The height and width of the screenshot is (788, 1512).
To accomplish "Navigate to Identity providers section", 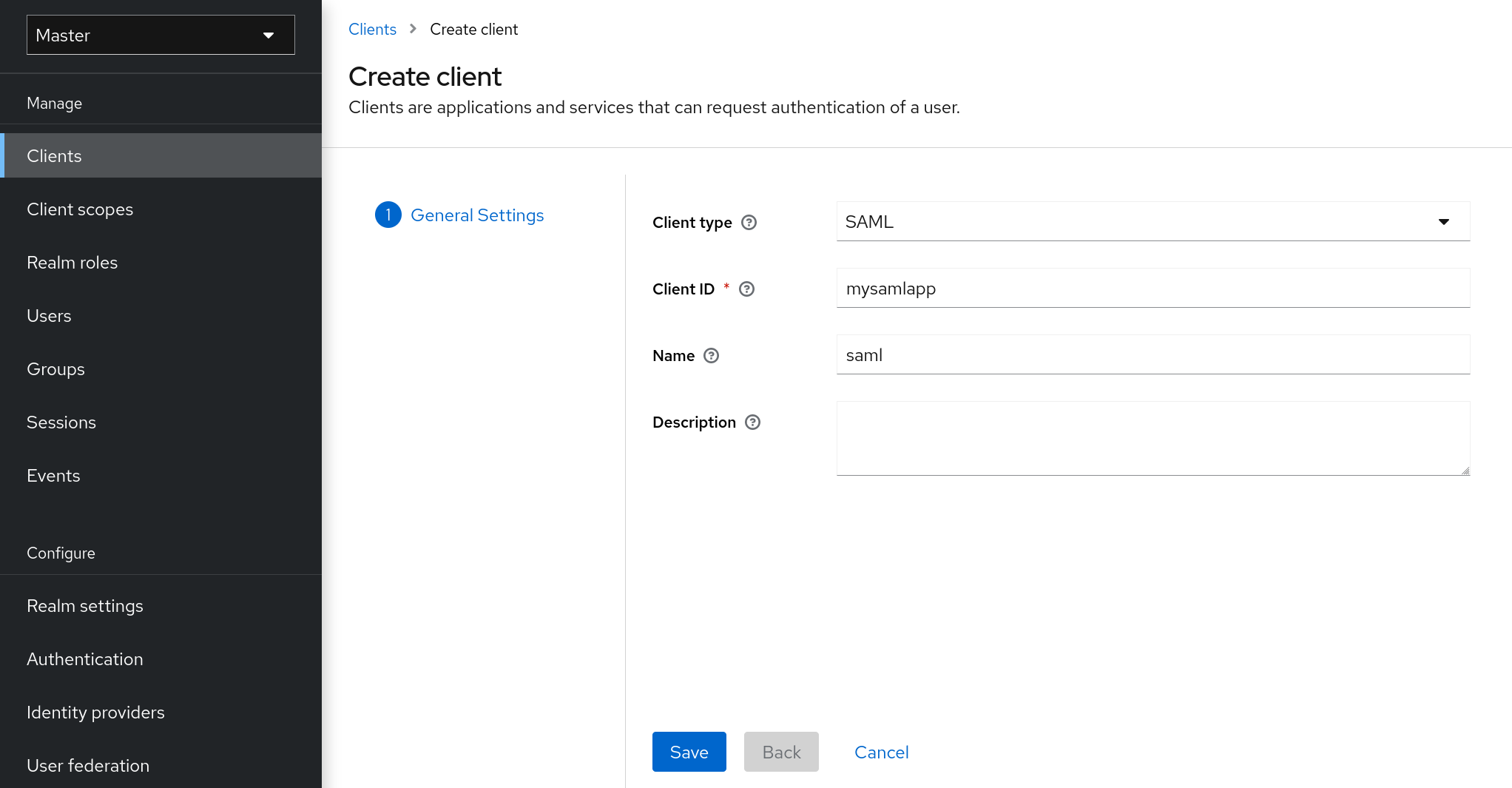I will [x=95, y=712].
